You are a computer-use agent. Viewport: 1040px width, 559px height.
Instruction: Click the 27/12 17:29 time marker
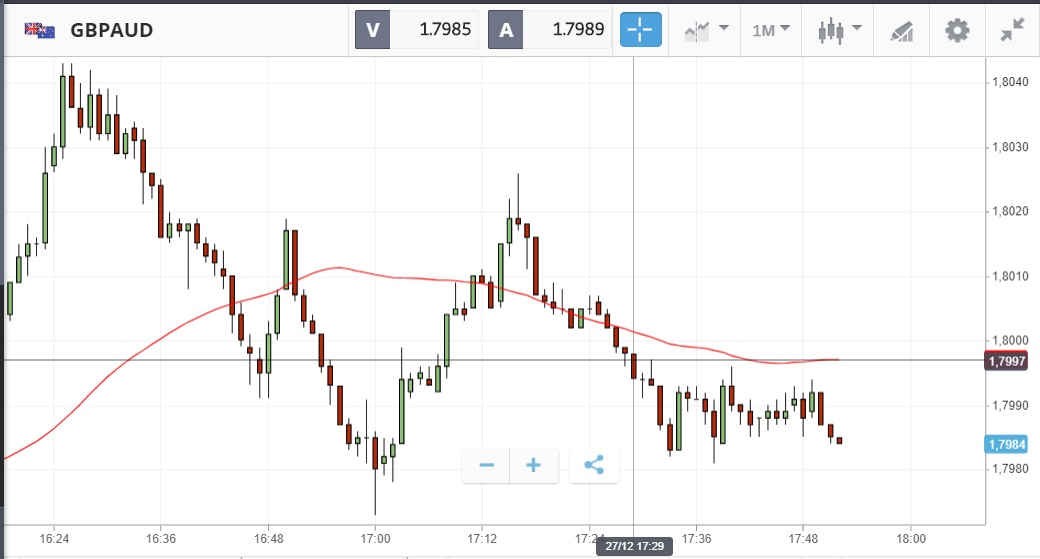click(633, 547)
